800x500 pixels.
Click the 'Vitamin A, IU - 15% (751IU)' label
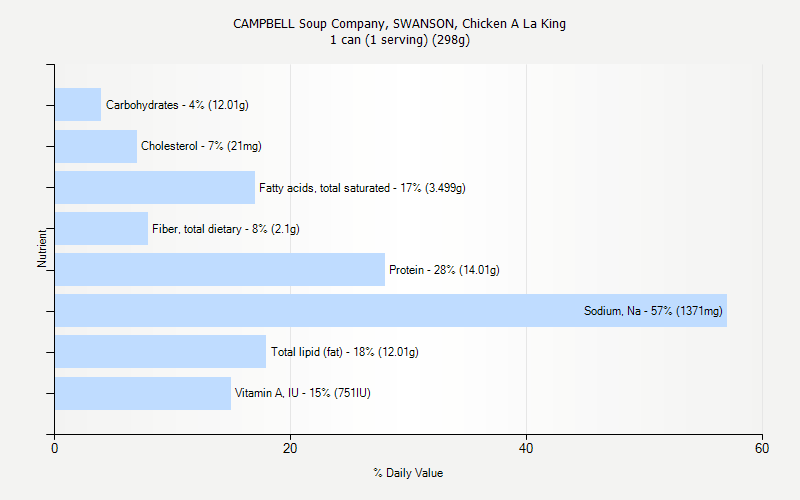(x=303, y=393)
